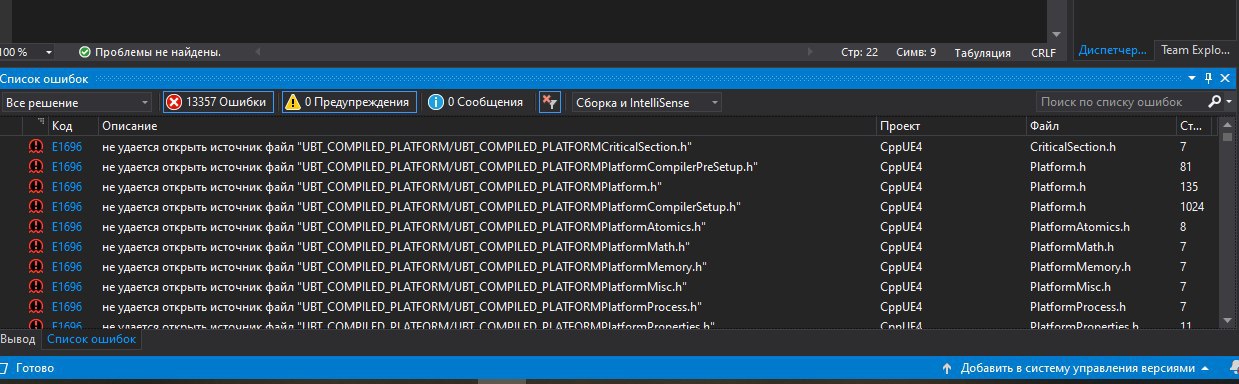
Task: Open the search options dropdown arrow
Action: pos(1228,102)
